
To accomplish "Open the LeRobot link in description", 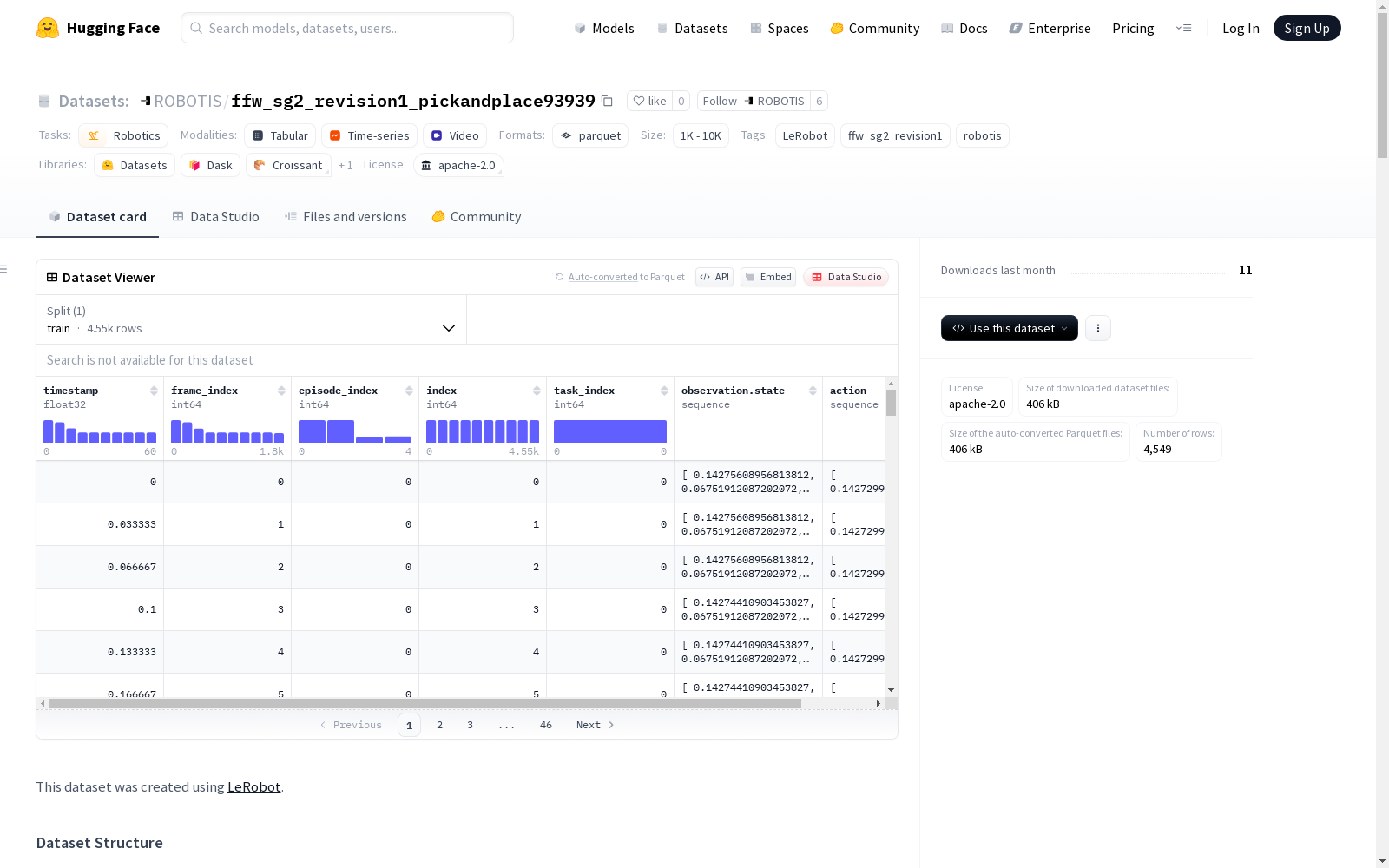I will click(253, 787).
